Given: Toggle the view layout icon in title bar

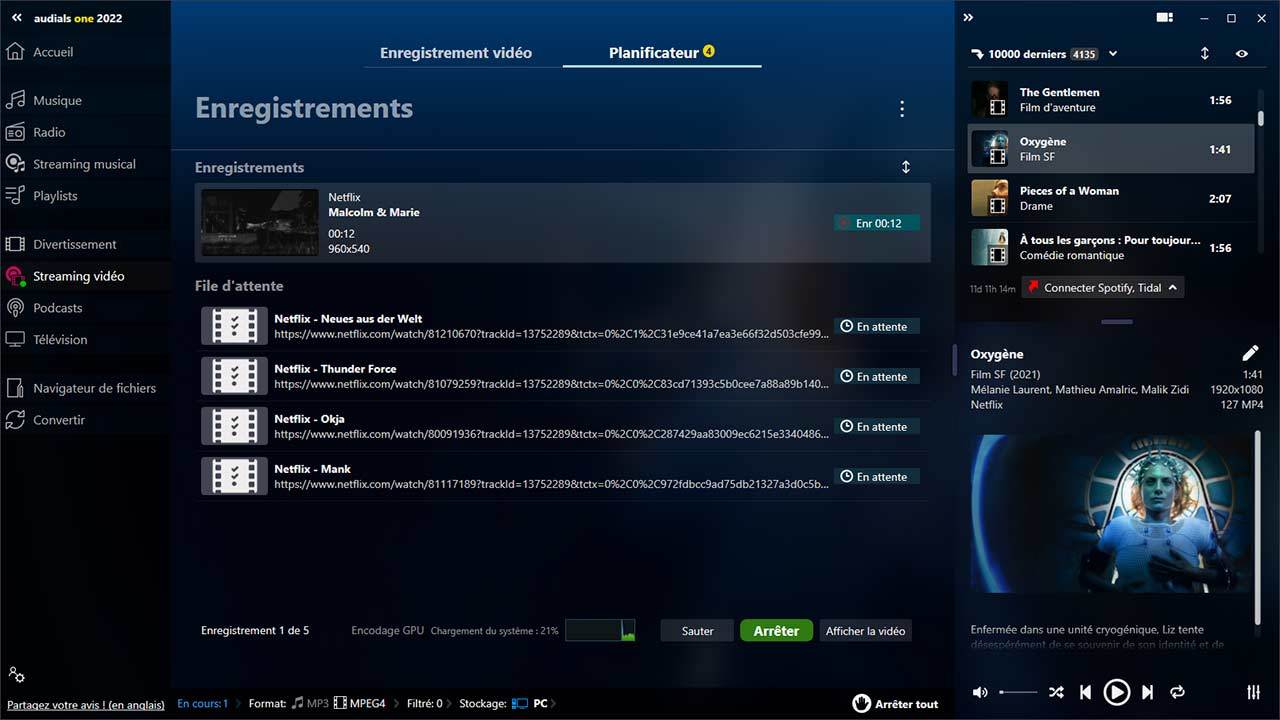Looking at the screenshot, I should click(x=1164, y=18).
